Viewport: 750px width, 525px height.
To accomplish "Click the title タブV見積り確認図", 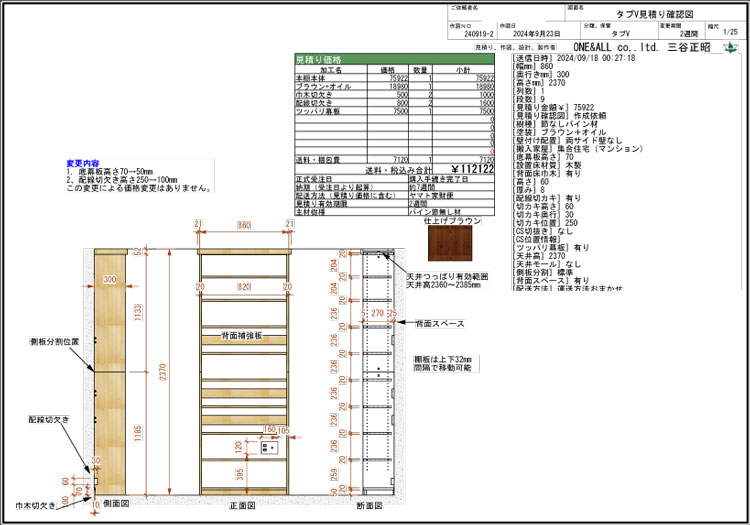I will pos(654,14).
